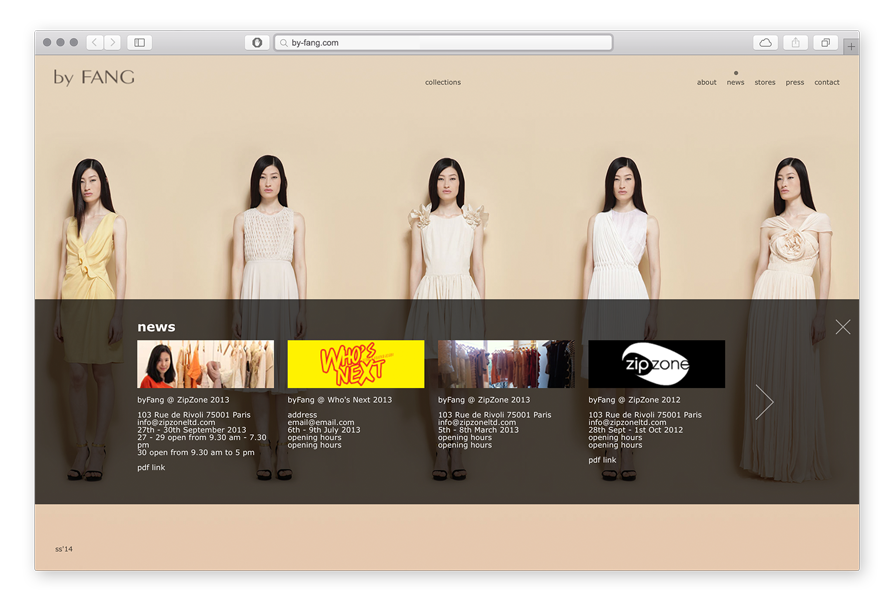Click the Share icon in toolbar
891x600 pixels.
point(796,43)
